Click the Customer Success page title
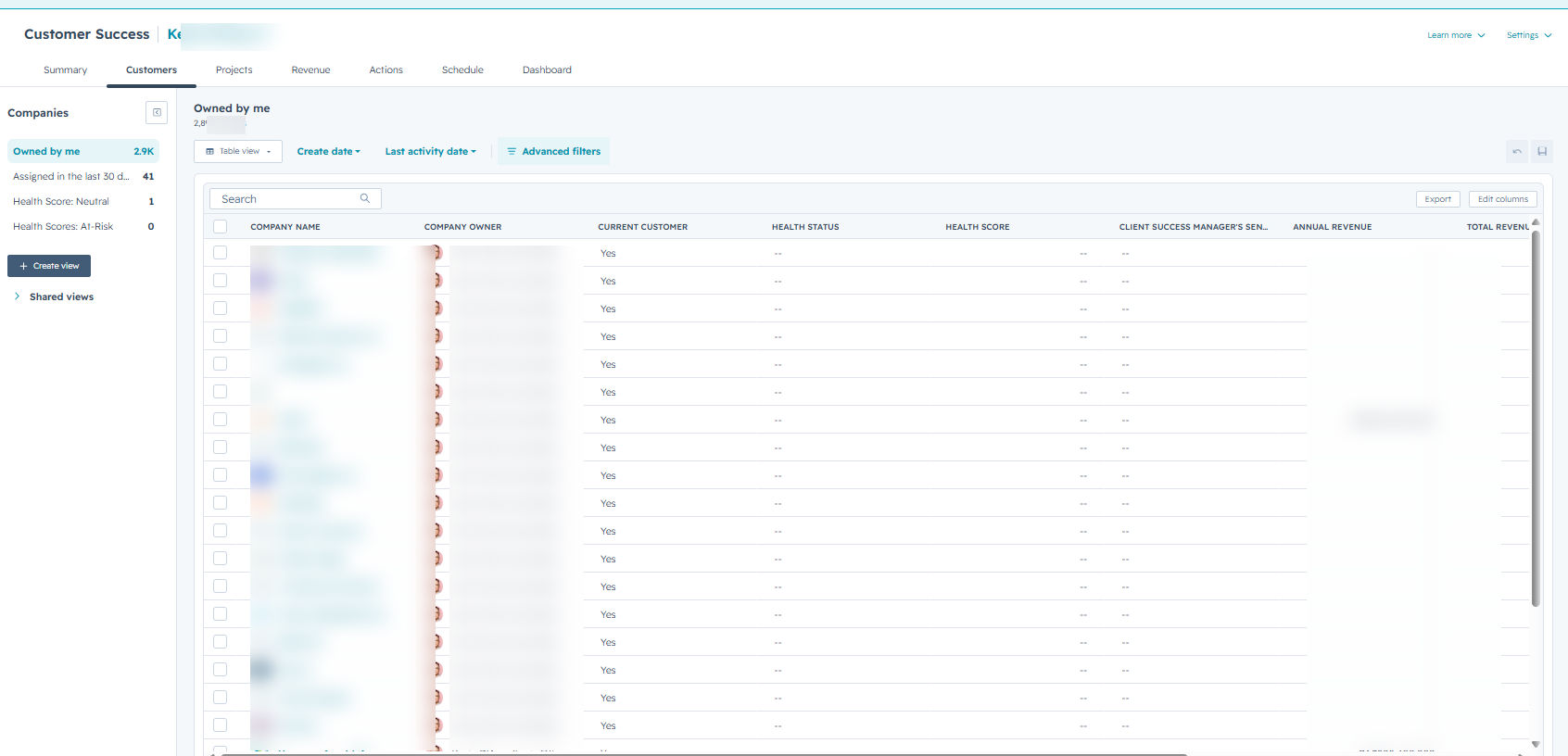 [87, 34]
